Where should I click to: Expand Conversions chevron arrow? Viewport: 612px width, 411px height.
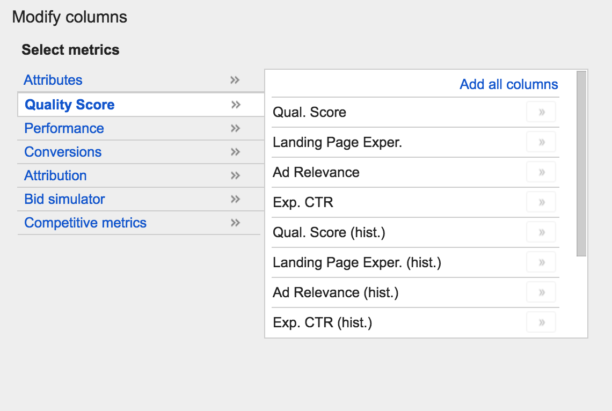[235, 152]
